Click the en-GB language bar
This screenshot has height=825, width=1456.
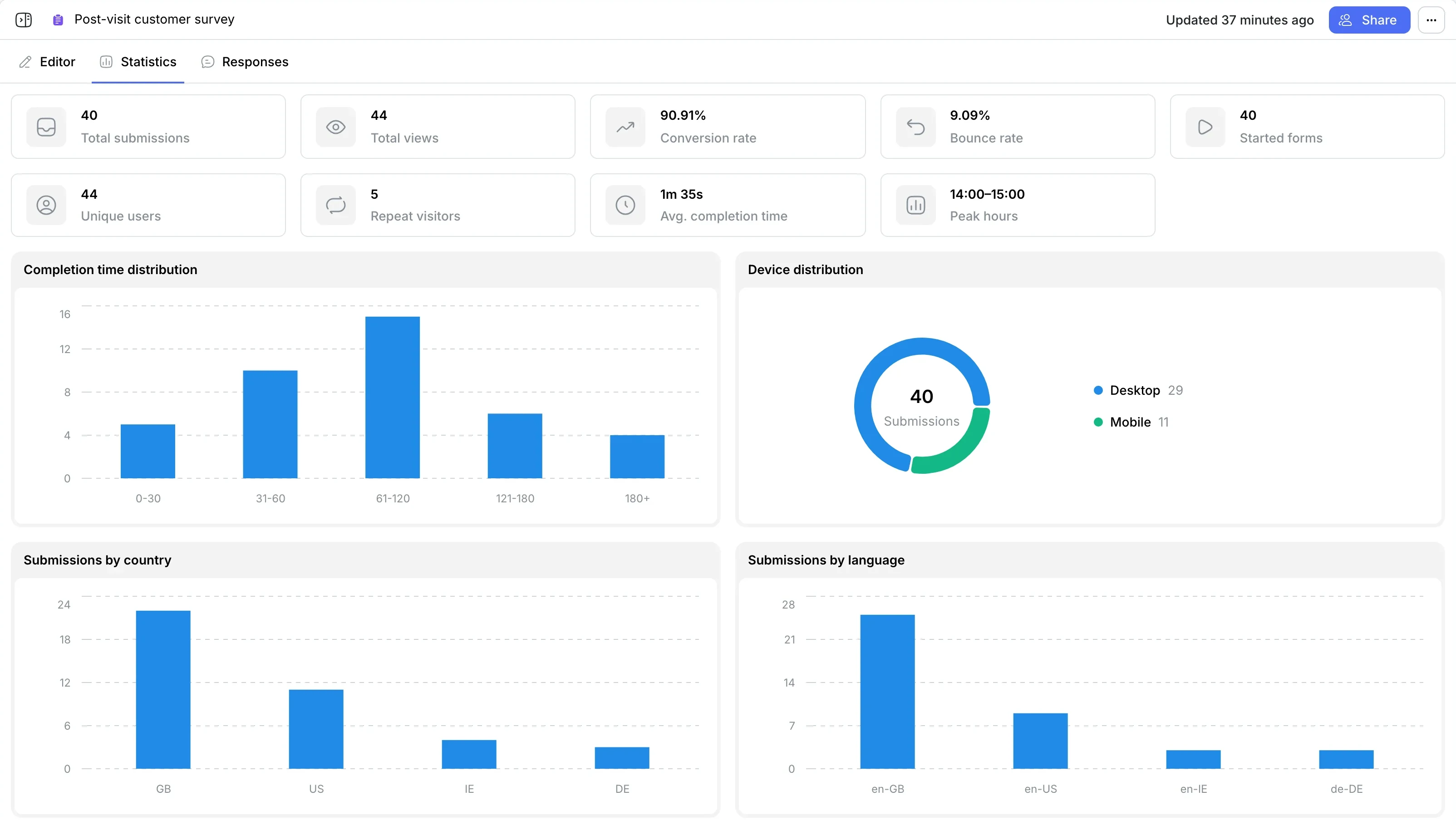(887, 692)
